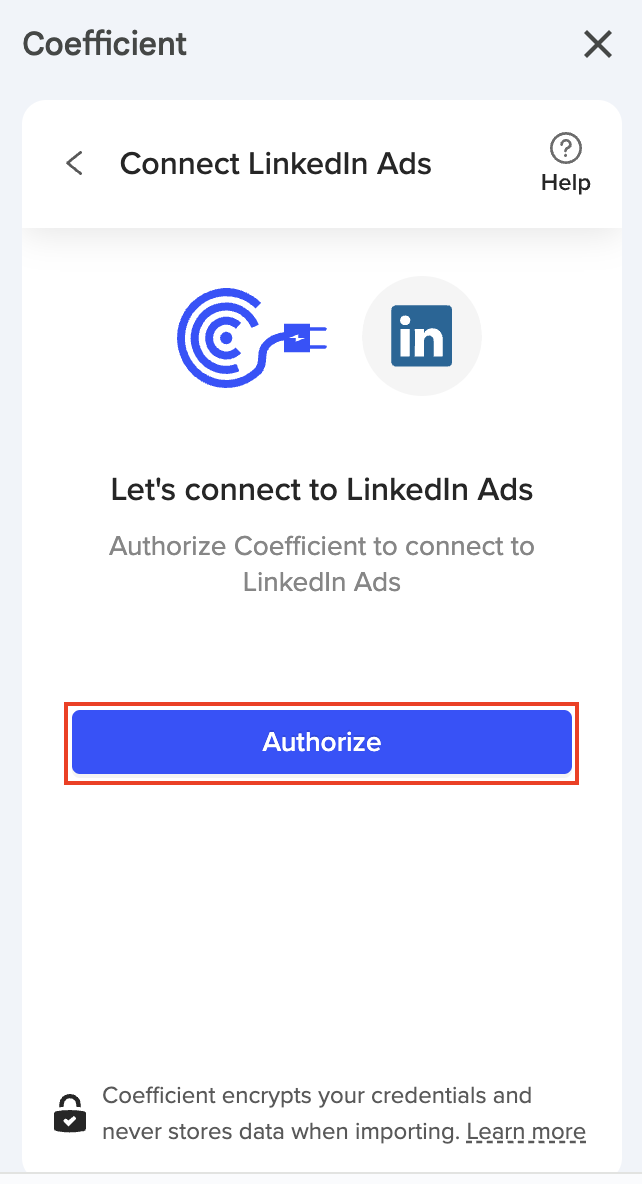642x1184 pixels.
Task: Click "Let's connect to LinkedIn Ads" heading
Action: click(322, 490)
